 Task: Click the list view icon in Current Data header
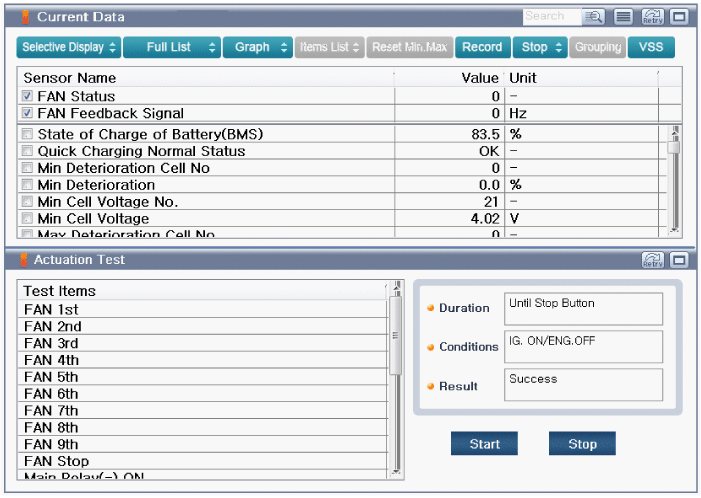[623, 17]
